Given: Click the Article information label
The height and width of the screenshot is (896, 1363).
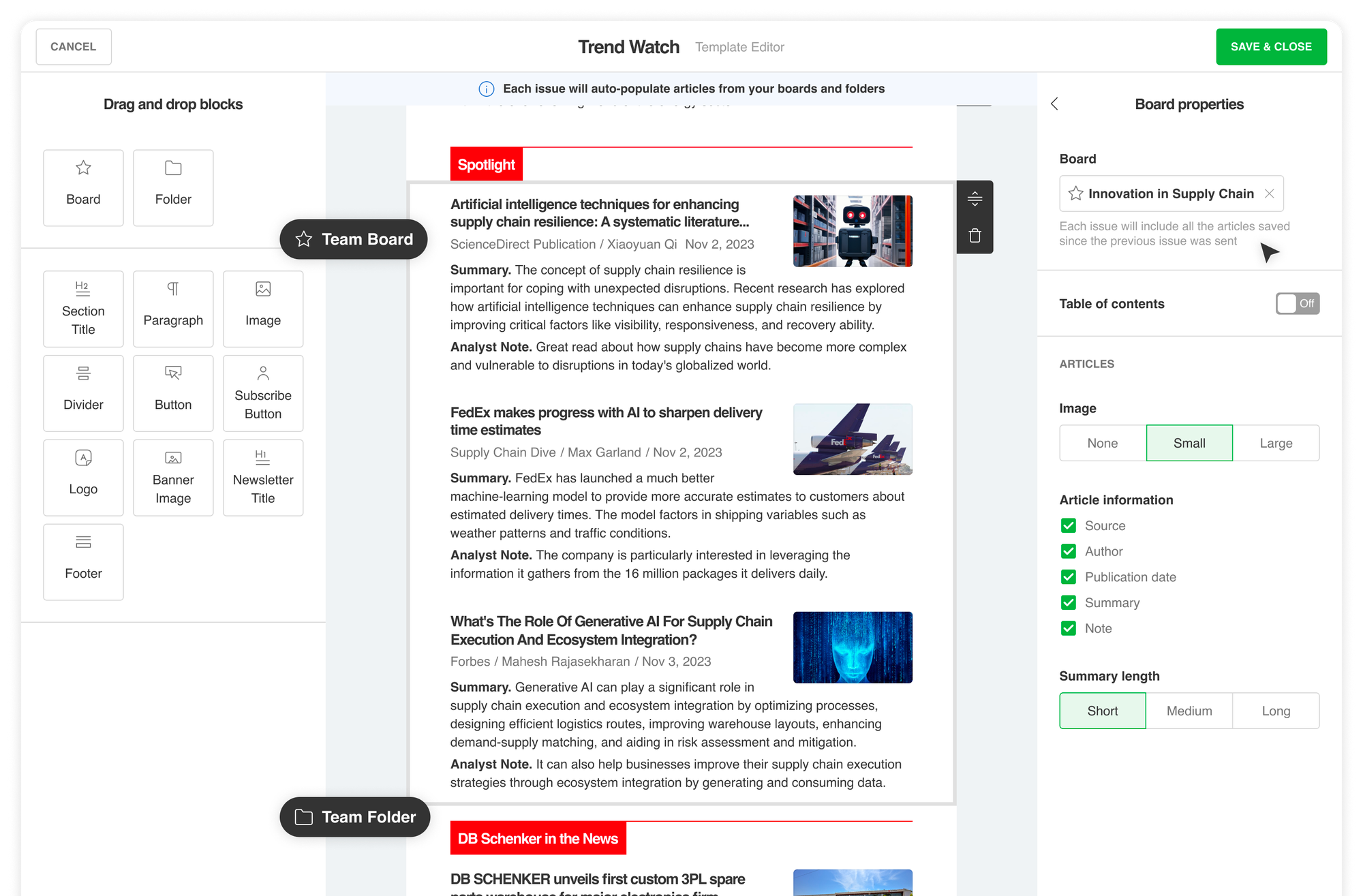Looking at the screenshot, I should 1116,500.
